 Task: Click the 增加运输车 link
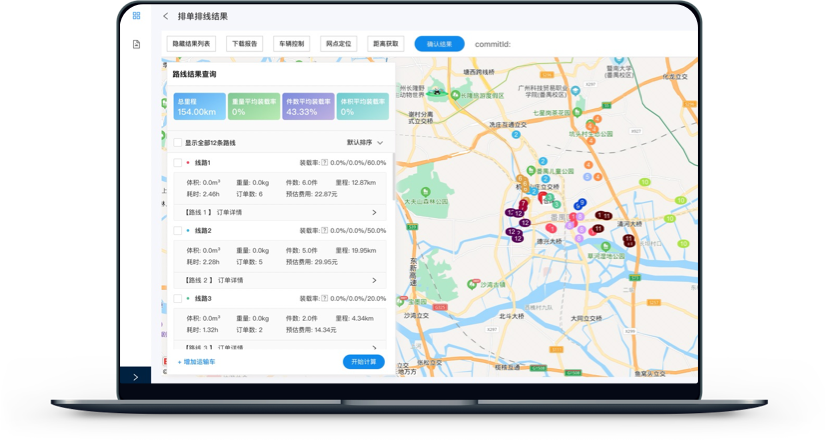tap(197, 361)
